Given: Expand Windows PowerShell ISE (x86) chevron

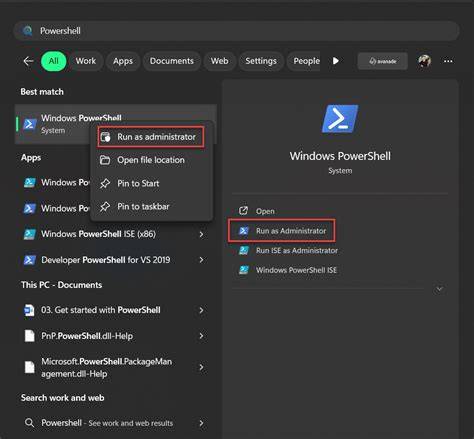Looking at the screenshot, I should [201, 234].
